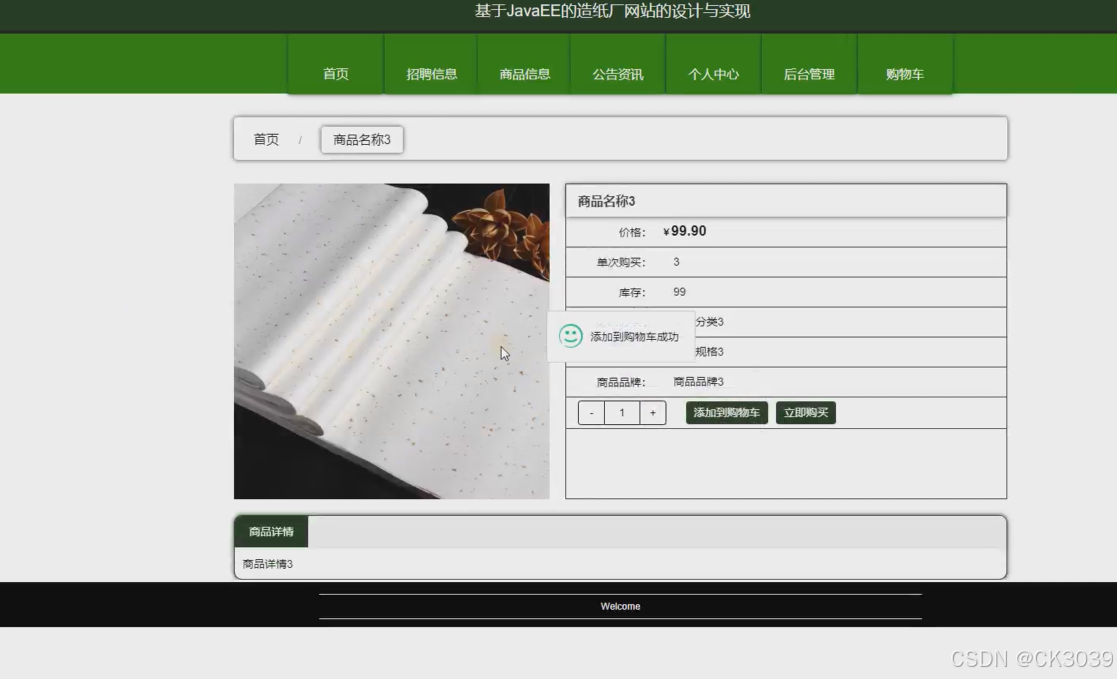
Task: Open the 首页 navigation menu item
Action: (x=336, y=74)
